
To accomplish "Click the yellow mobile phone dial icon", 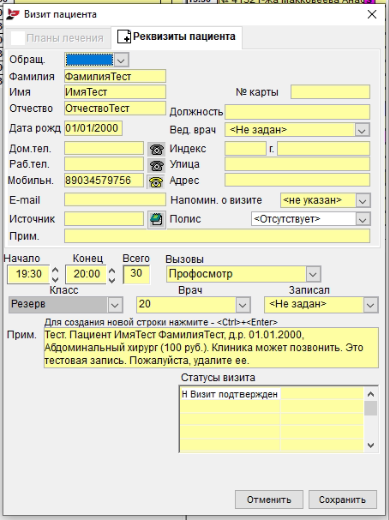I will 156,182.
